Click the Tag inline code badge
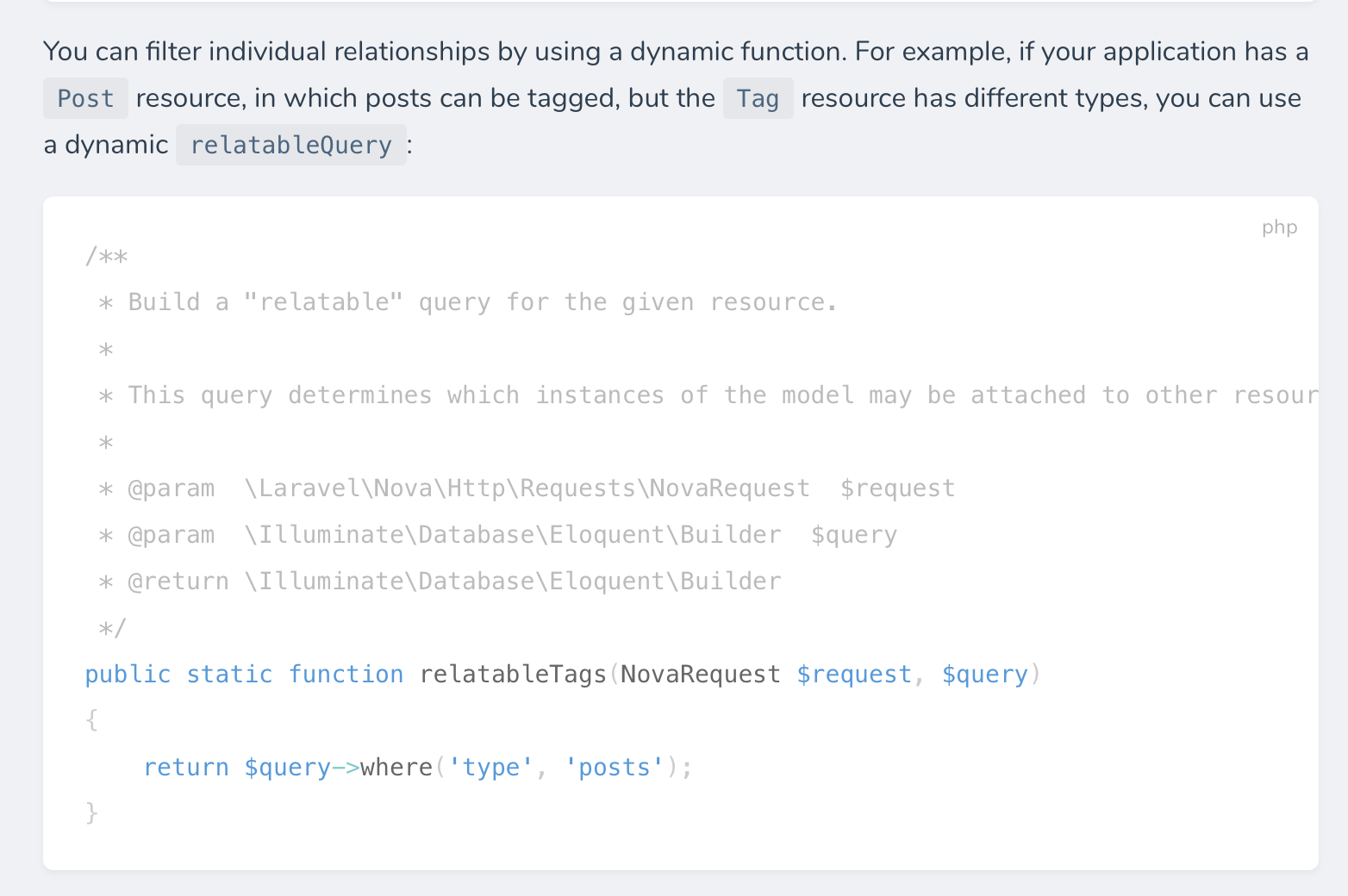 pos(758,98)
